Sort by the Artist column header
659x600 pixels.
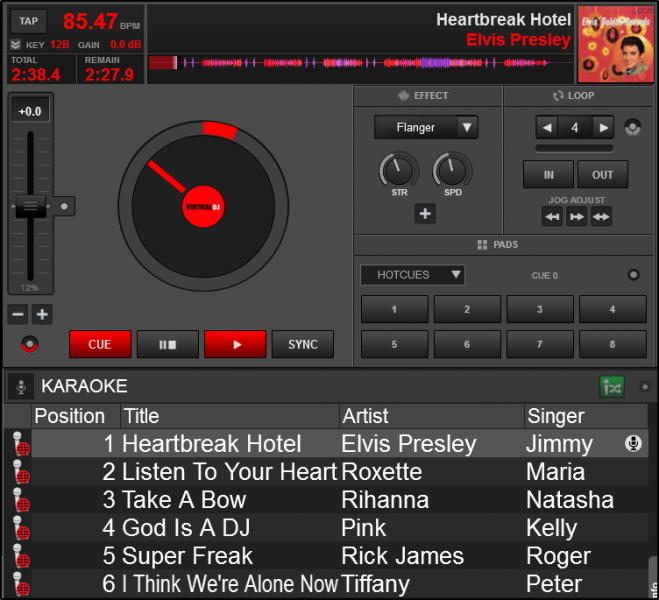[432, 416]
